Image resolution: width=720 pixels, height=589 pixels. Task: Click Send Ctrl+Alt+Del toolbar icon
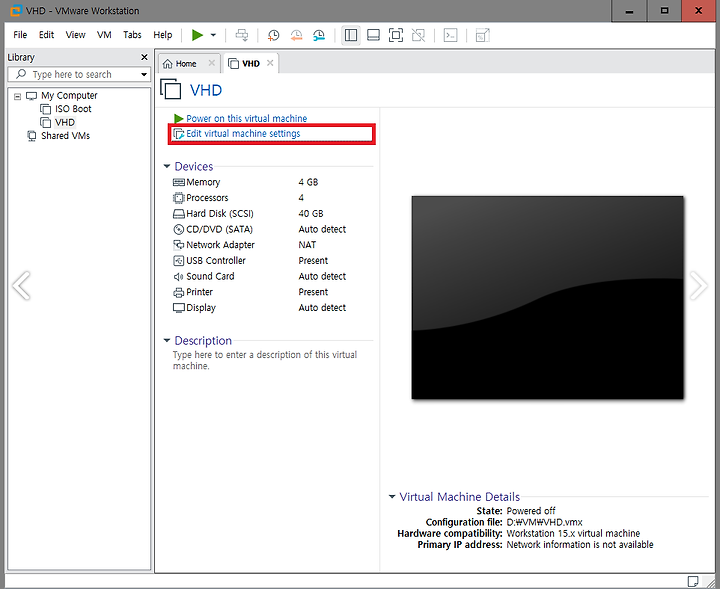(242, 35)
